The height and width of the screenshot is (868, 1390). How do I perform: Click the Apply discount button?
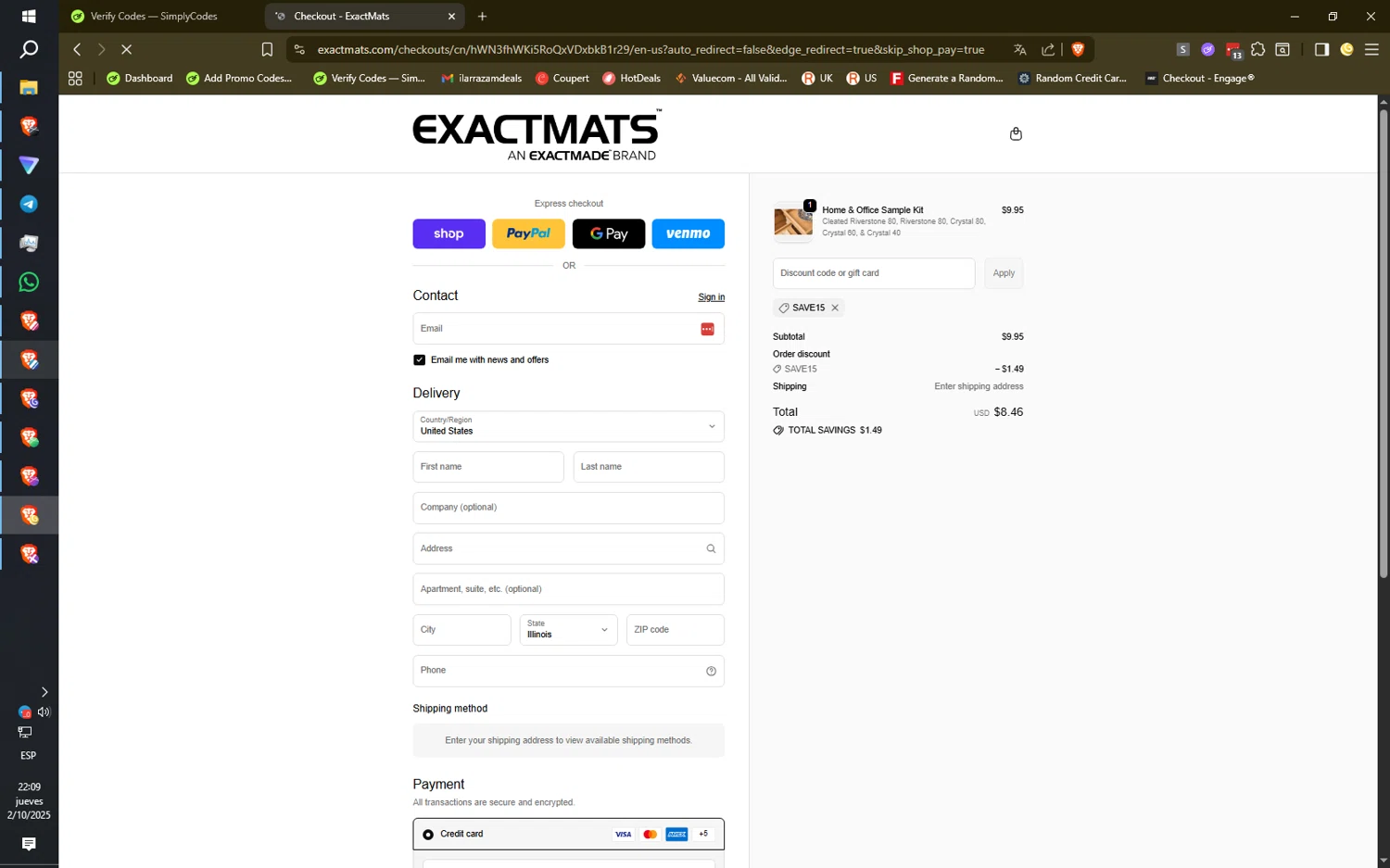tap(1004, 273)
